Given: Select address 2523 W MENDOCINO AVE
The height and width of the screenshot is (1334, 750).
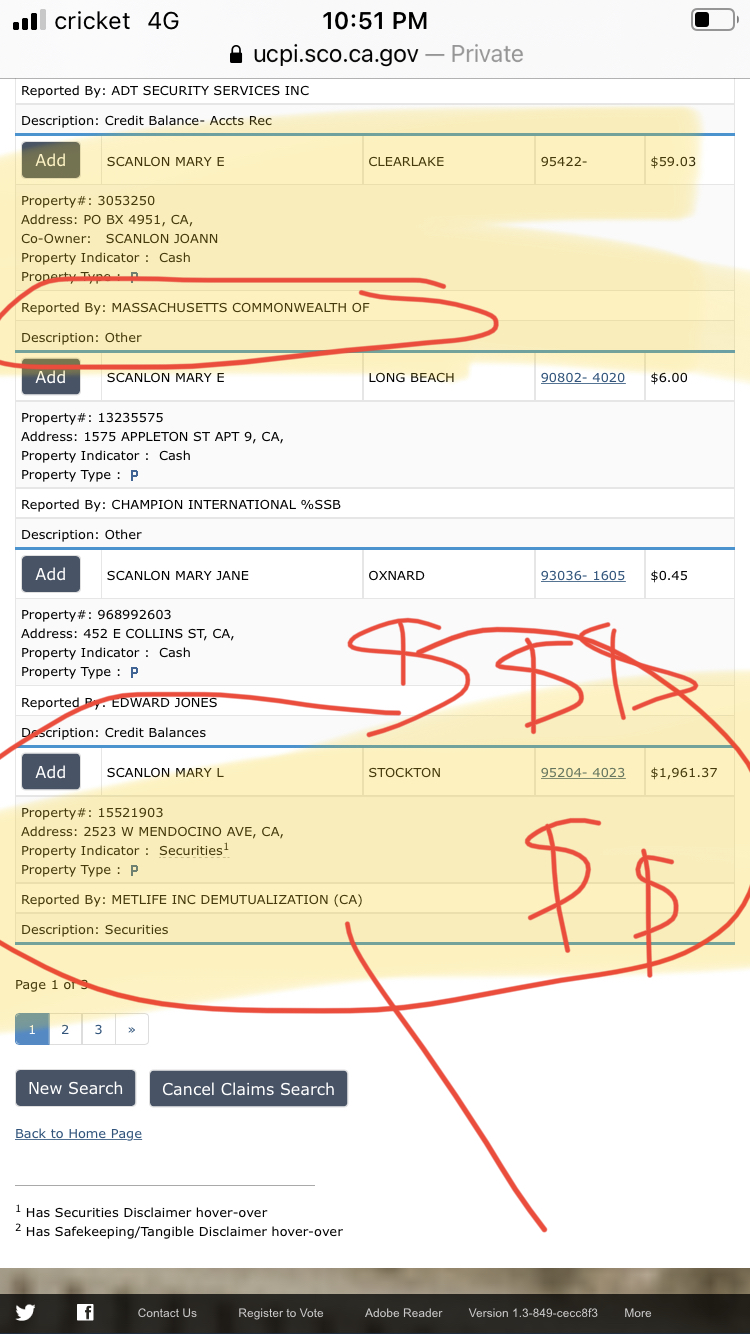Looking at the screenshot, I should [x=152, y=831].
